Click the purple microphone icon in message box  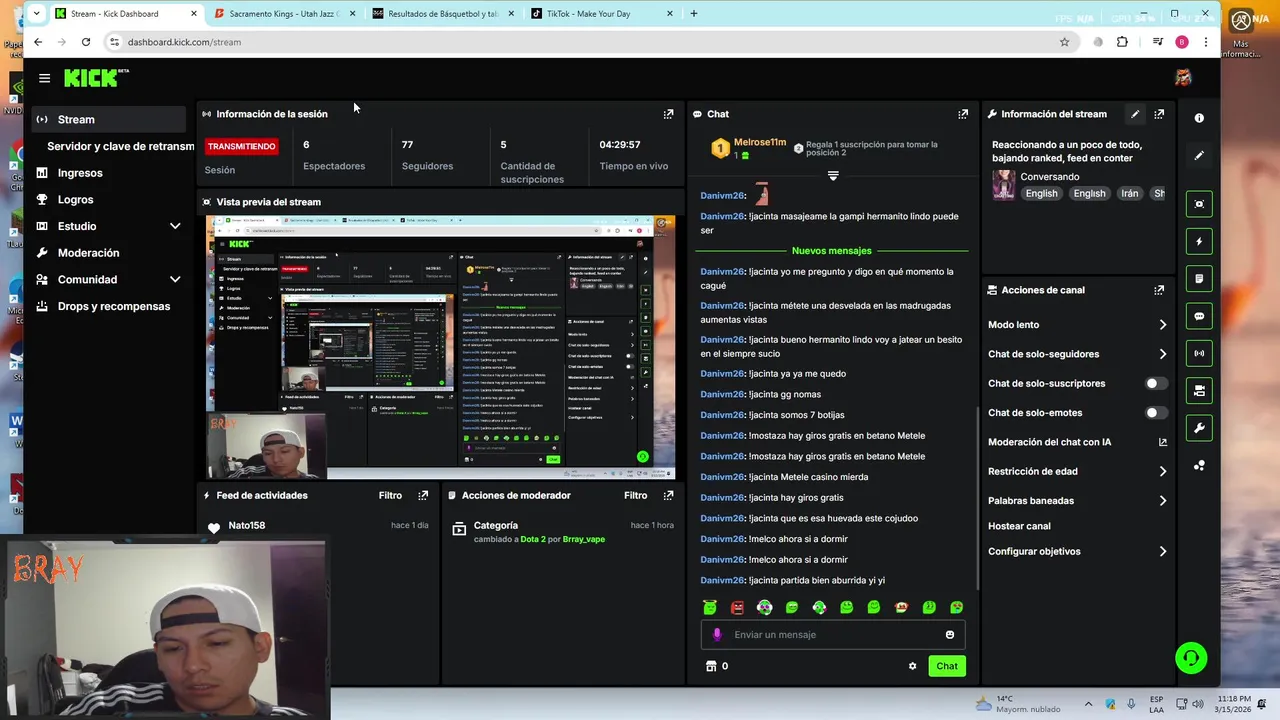pos(716,634)
